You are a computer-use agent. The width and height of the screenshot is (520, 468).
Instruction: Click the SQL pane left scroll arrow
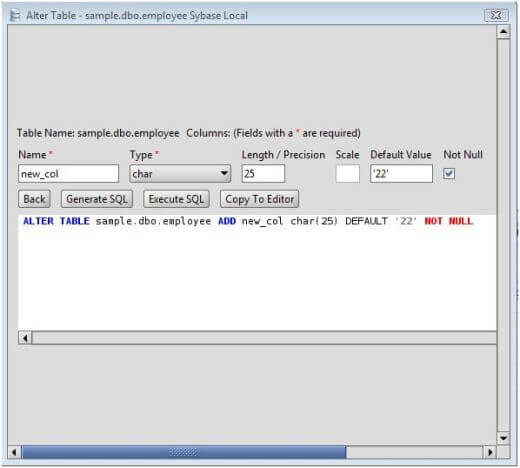coord(25,338)
